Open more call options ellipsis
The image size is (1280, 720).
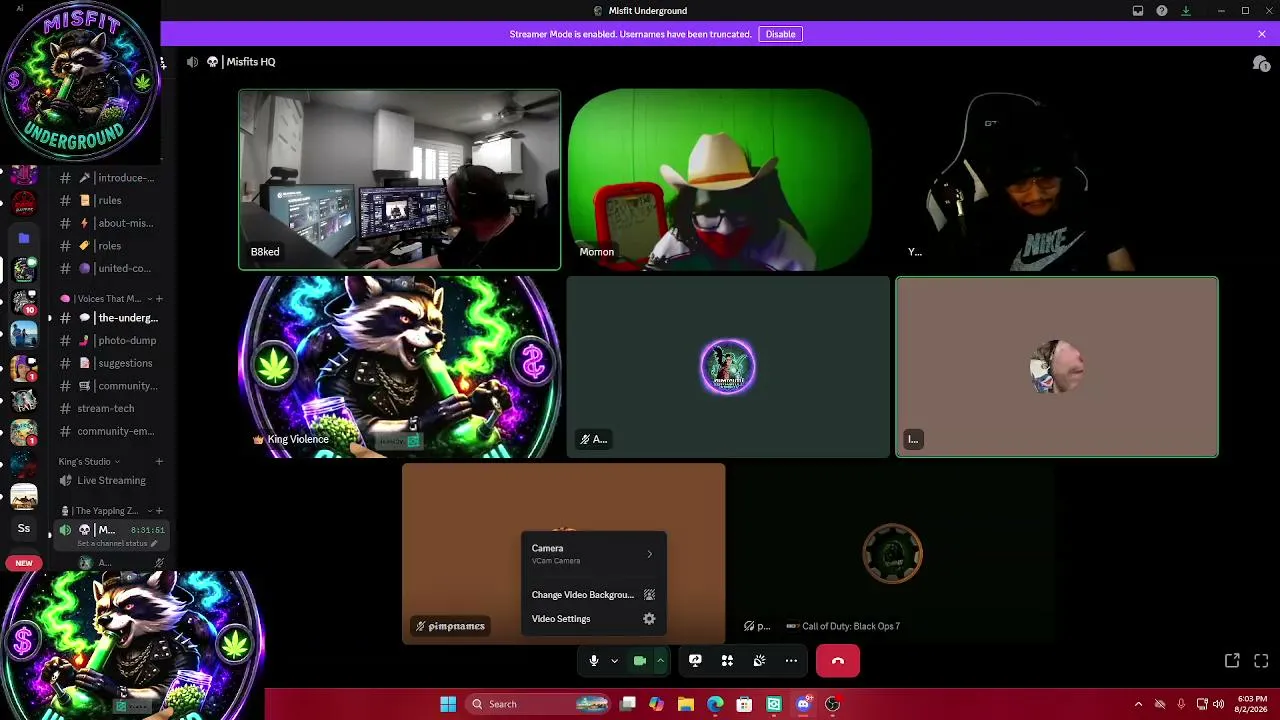pos(791,661)
